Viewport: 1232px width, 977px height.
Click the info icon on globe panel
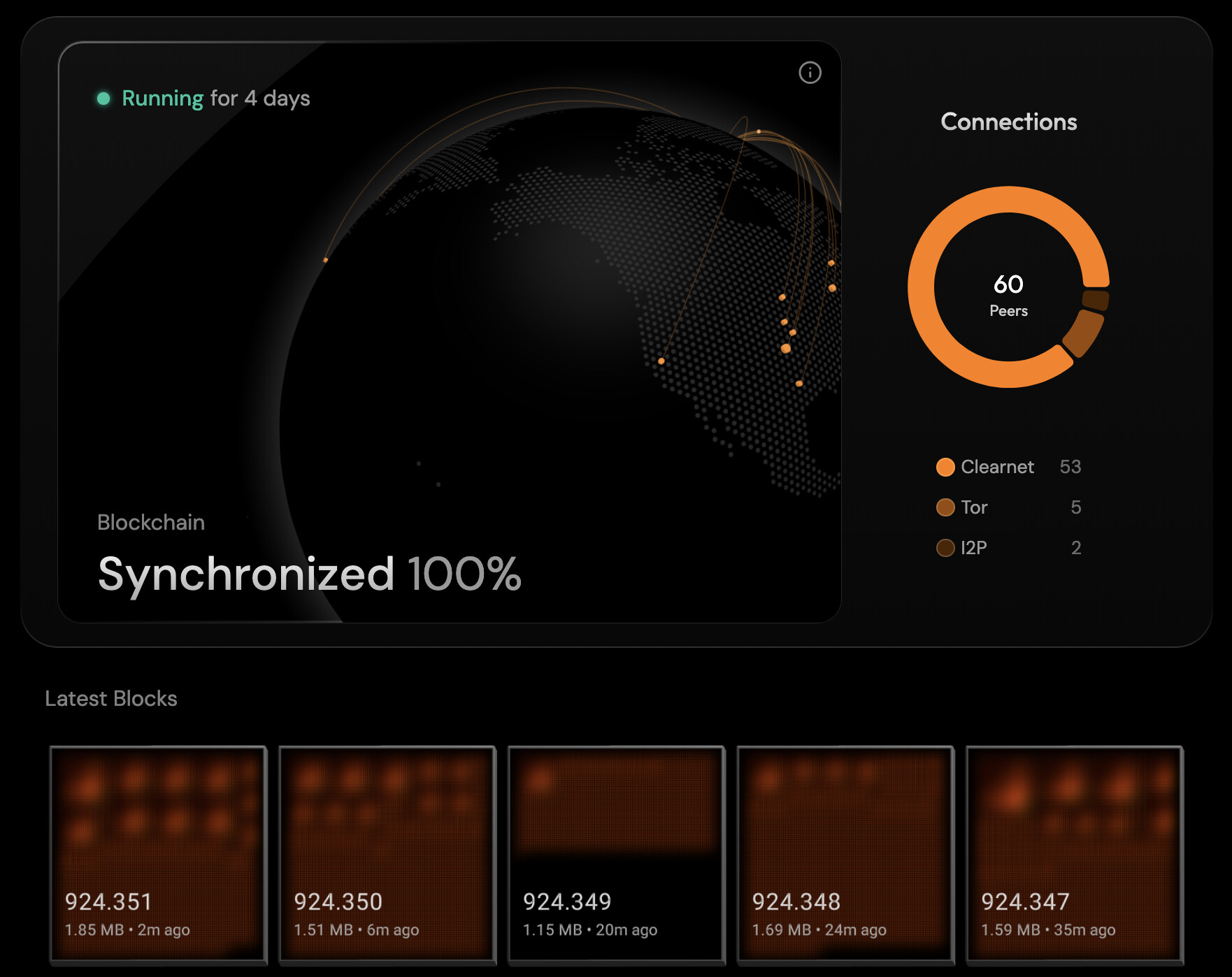click(810, 73)
